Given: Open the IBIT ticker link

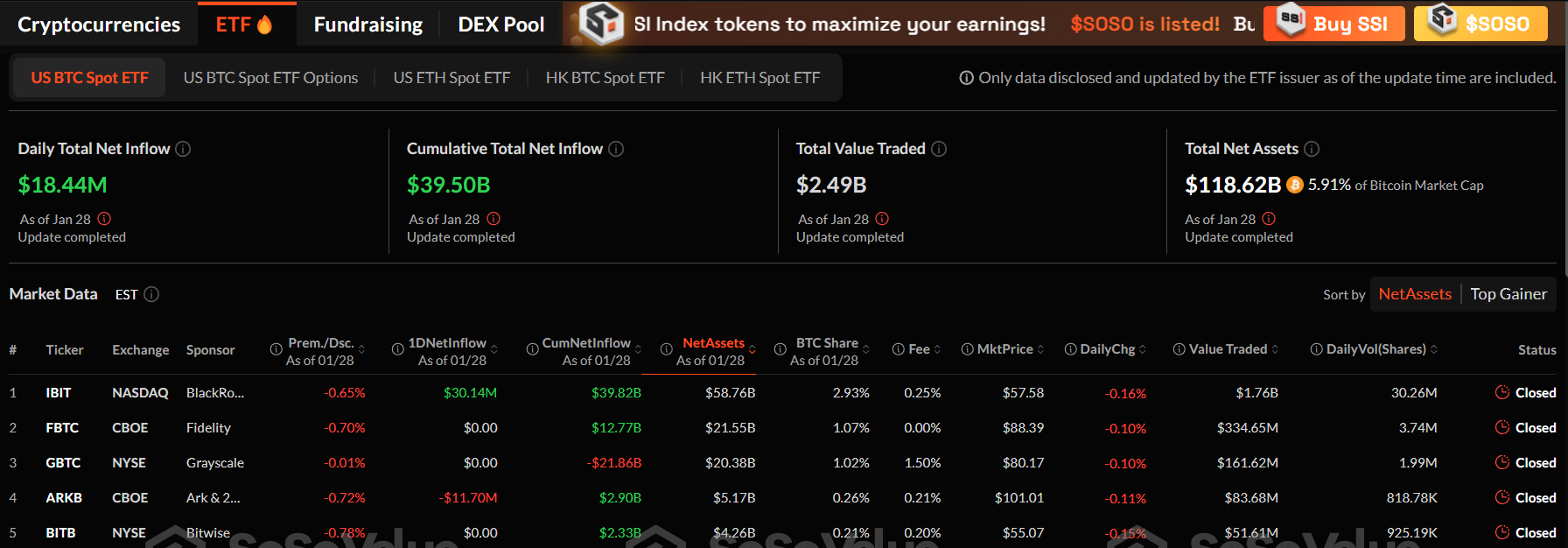Looking at the screenshot, I should 59,392.
